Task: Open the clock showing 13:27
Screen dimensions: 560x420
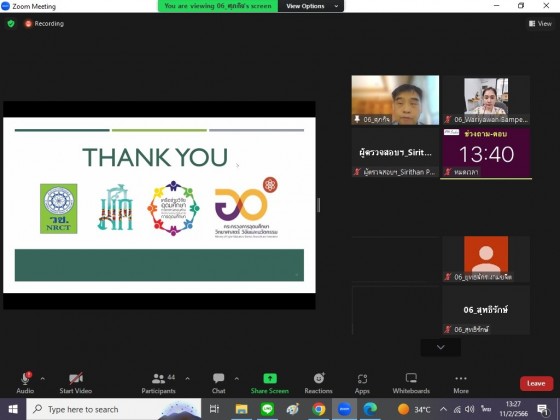Action: pos(514,409)
